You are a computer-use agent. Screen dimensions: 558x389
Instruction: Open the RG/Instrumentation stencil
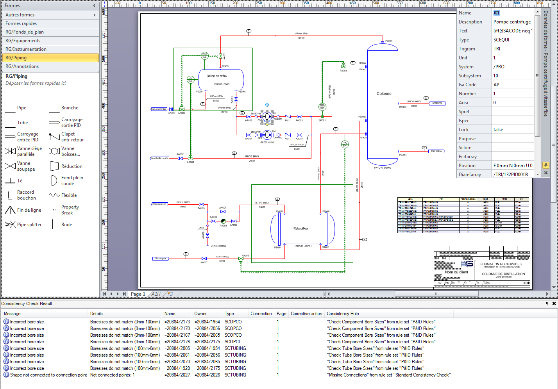tap(50, 49)
